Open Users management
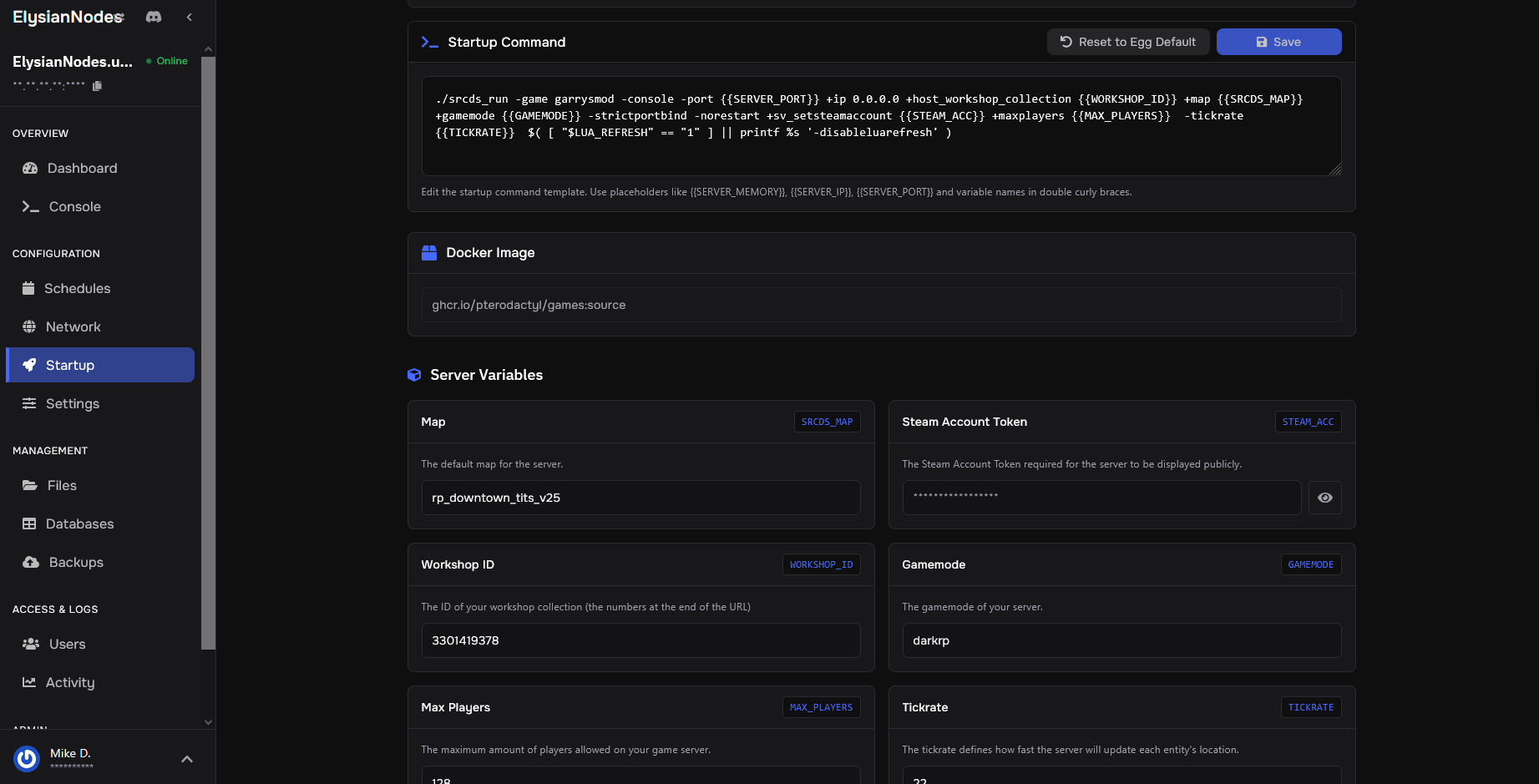 [x=100, y=644]
